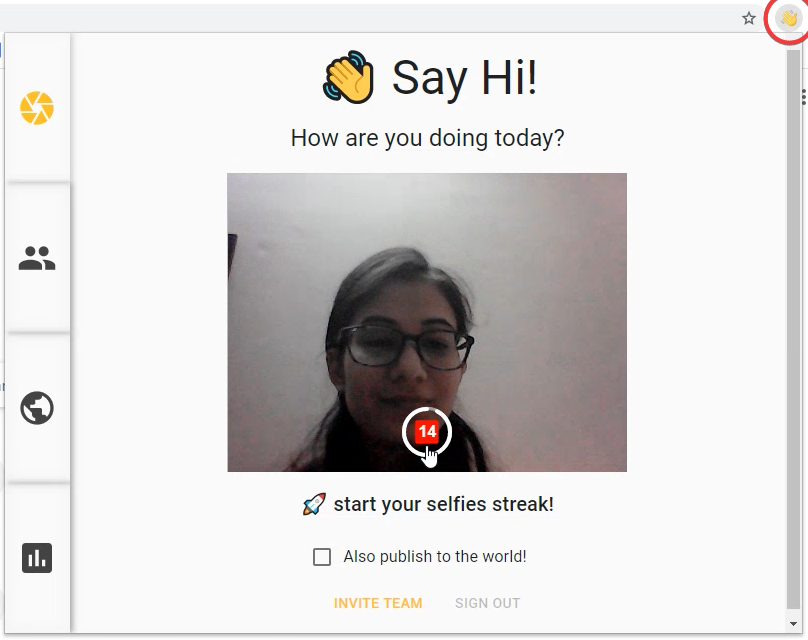Click the scrollbar down arrow

[x=794, y=624]
